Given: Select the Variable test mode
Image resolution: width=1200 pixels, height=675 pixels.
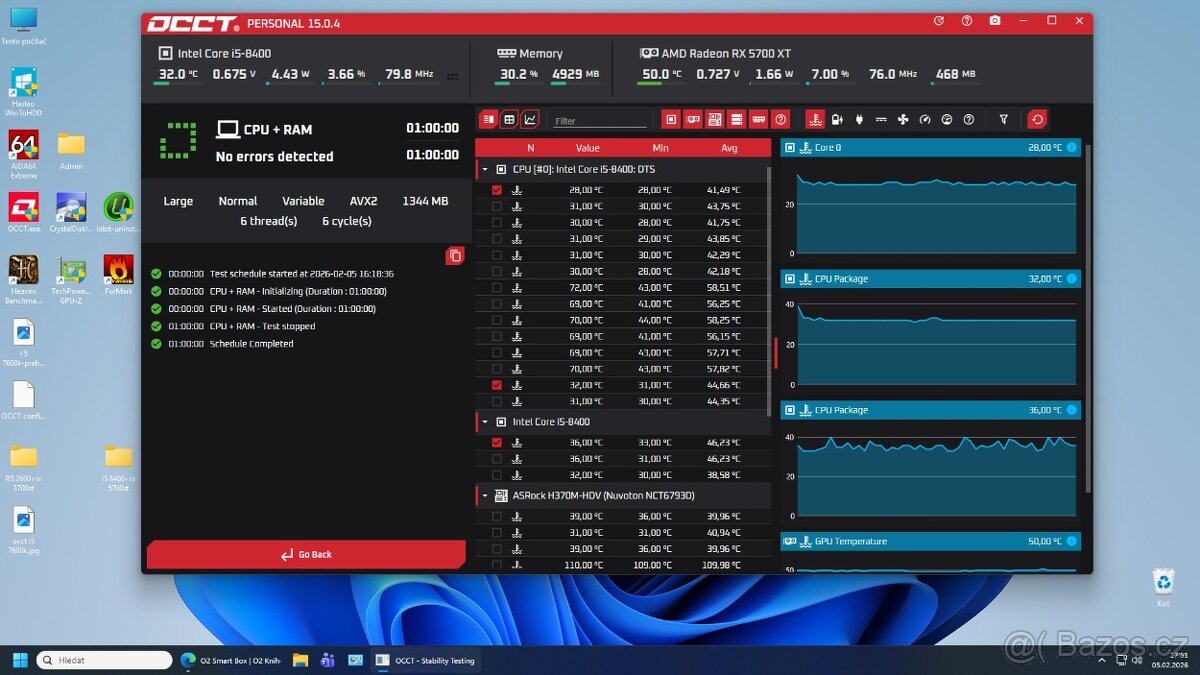Looking at the screenshot, I should pos(302,200).
